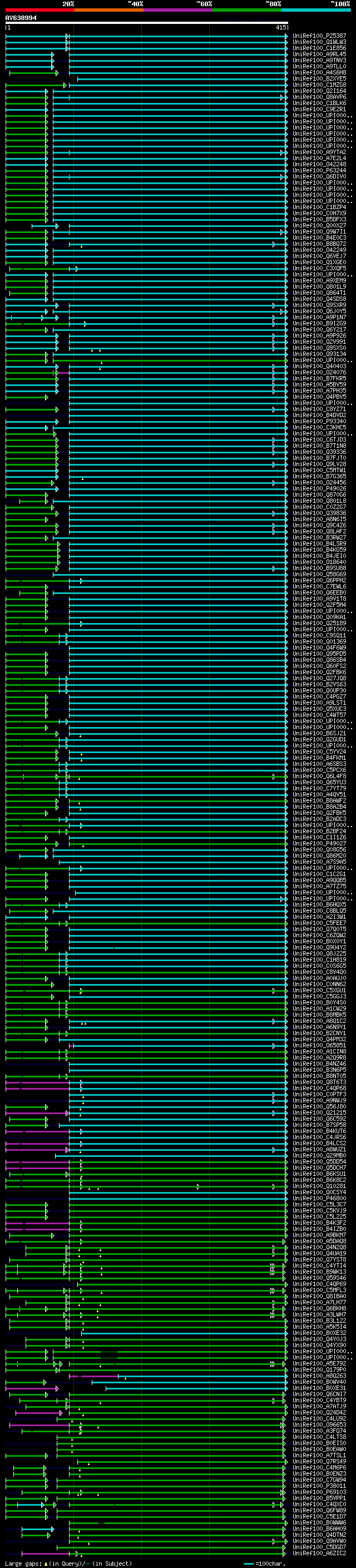Select hit label UniRef100_Q8J225
356x1568 pixels.
click(319, 953)
